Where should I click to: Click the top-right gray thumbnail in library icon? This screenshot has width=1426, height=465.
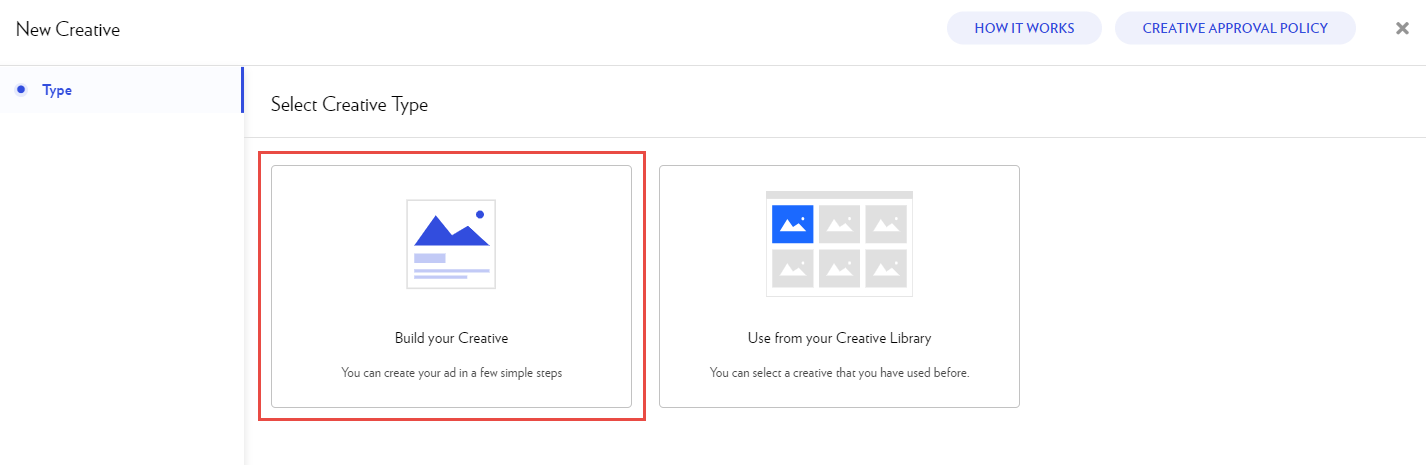pyautogui.click(x=886, y=224)
